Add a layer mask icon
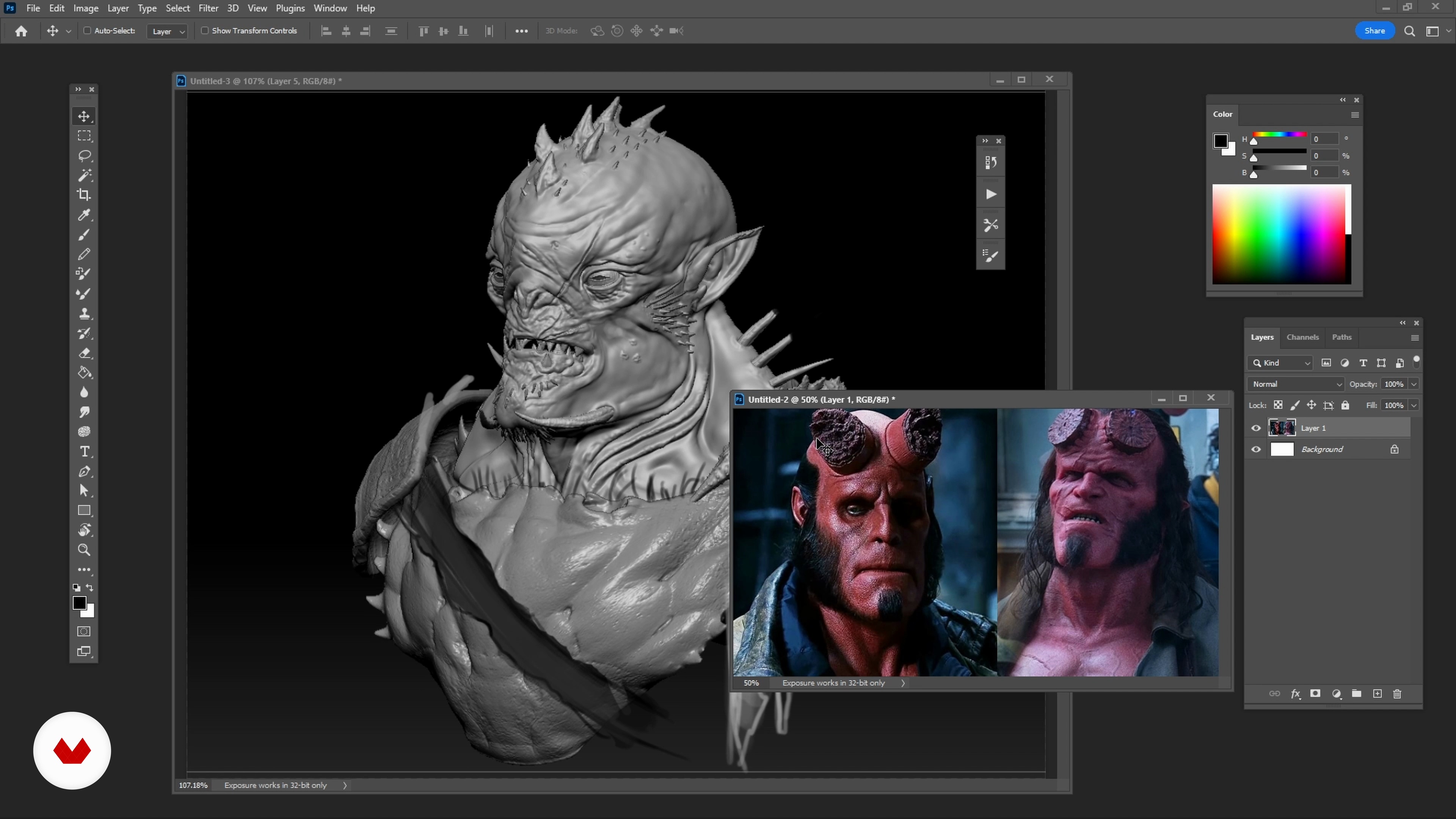 tap(1315, 693)
